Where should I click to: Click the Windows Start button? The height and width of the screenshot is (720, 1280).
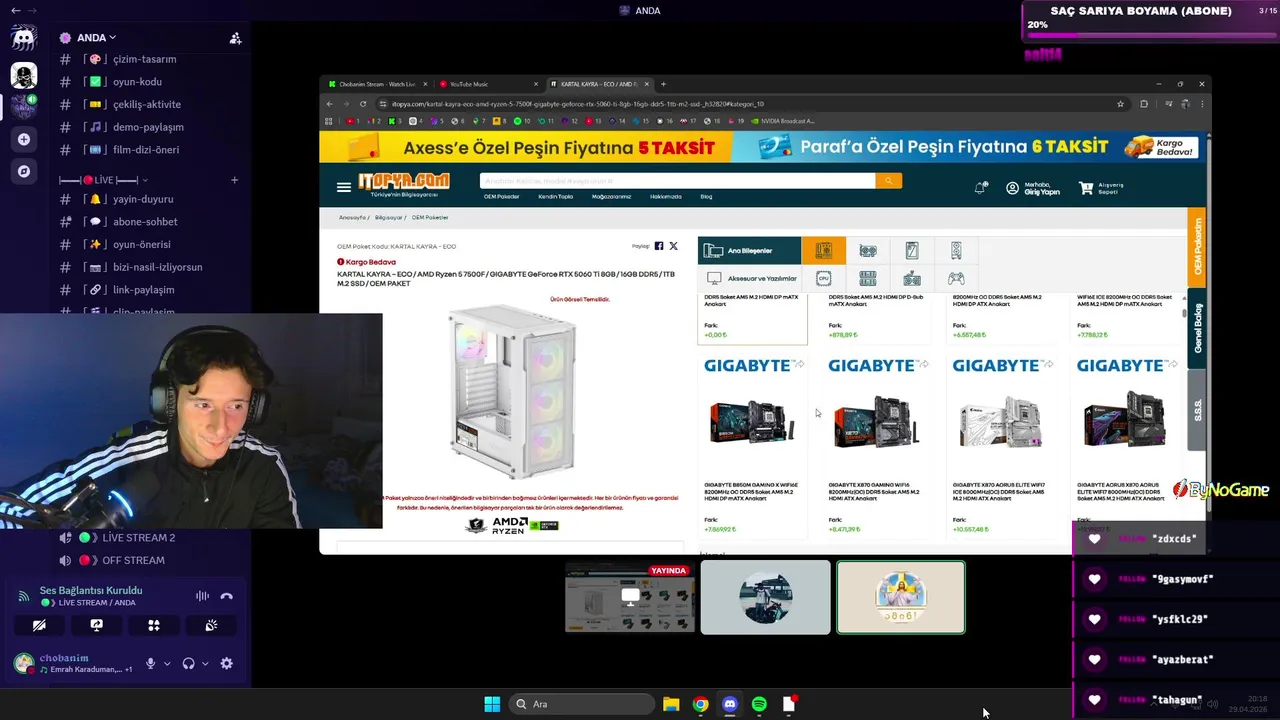point(492,704)
